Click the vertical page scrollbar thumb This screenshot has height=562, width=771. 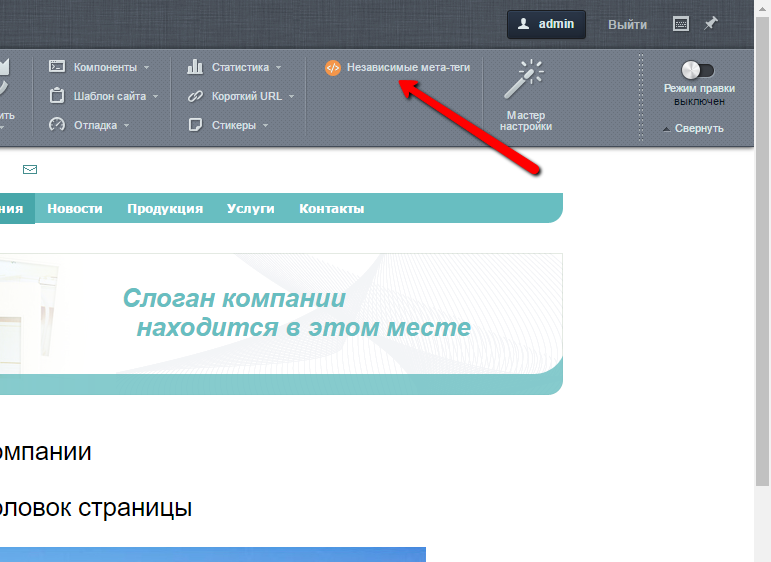[763, 251]
